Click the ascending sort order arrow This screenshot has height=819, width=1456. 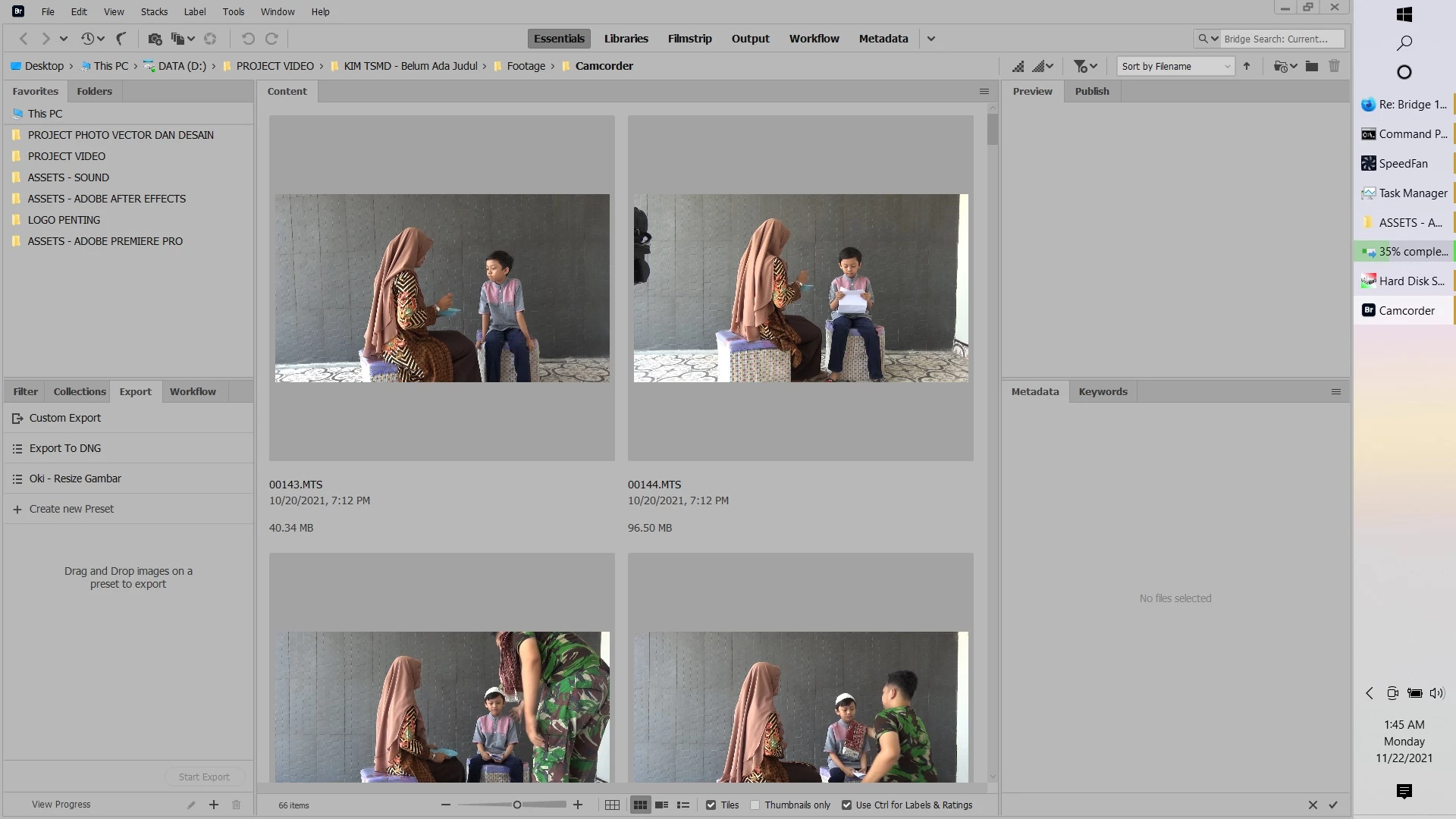pyautogui.click(x=1247, y=66)
